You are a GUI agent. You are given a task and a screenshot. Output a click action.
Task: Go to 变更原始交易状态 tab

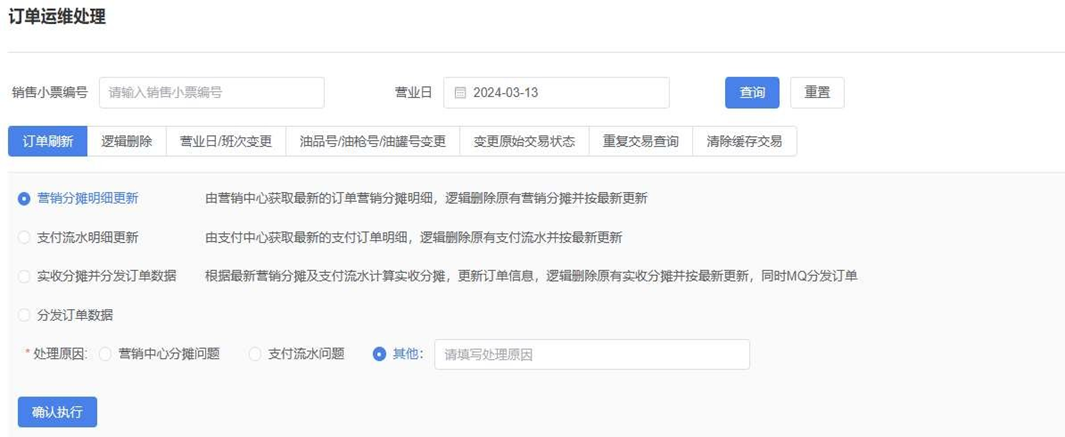(x=524, y=141)
